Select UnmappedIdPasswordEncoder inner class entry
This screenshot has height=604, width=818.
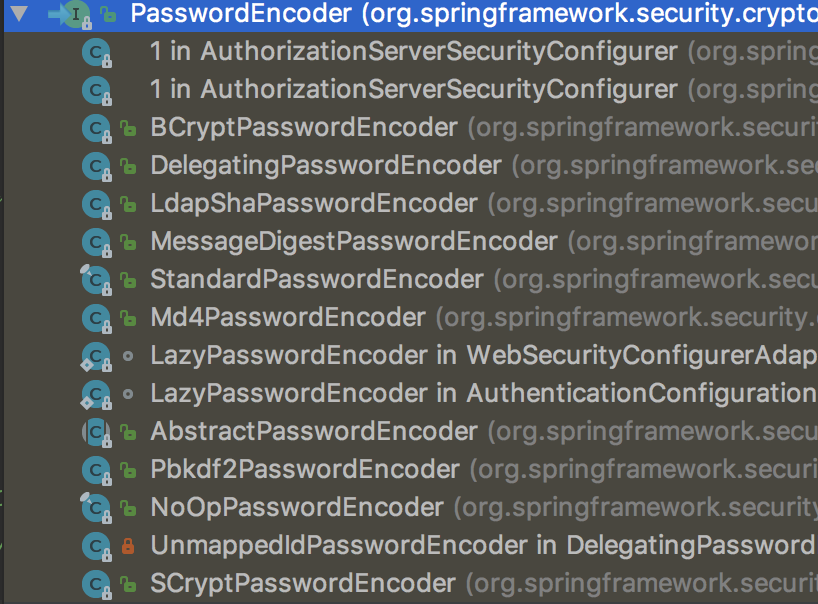[338, 546]
